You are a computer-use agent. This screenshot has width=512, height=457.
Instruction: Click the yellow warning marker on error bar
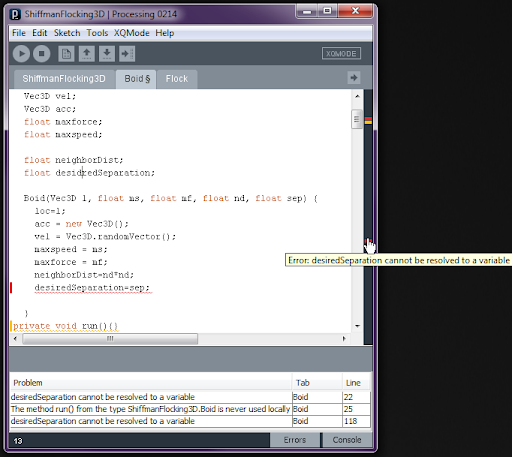(368, 122)
